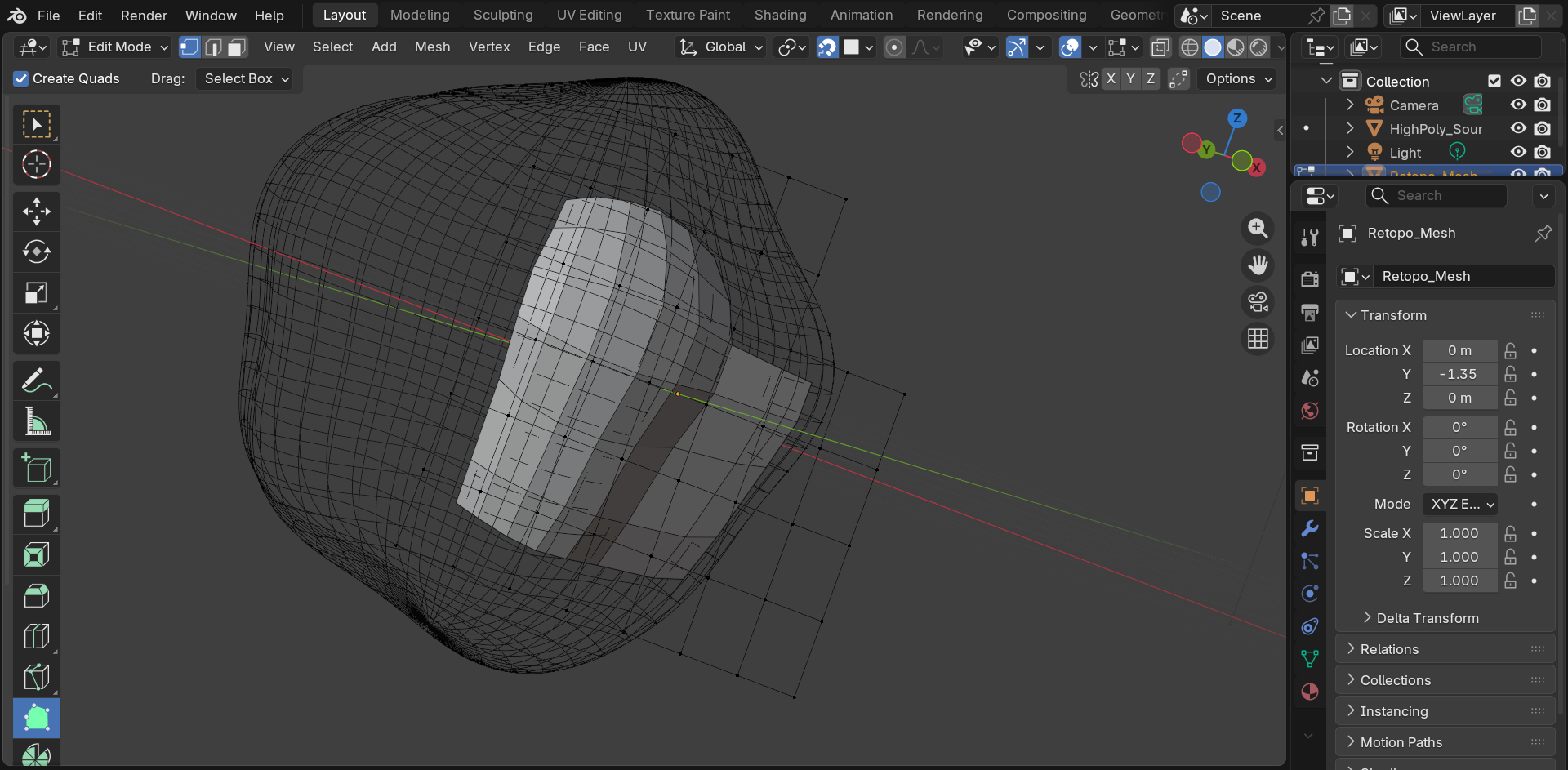
Task: Select the Add Cube tool
Action: pos(37,468)
